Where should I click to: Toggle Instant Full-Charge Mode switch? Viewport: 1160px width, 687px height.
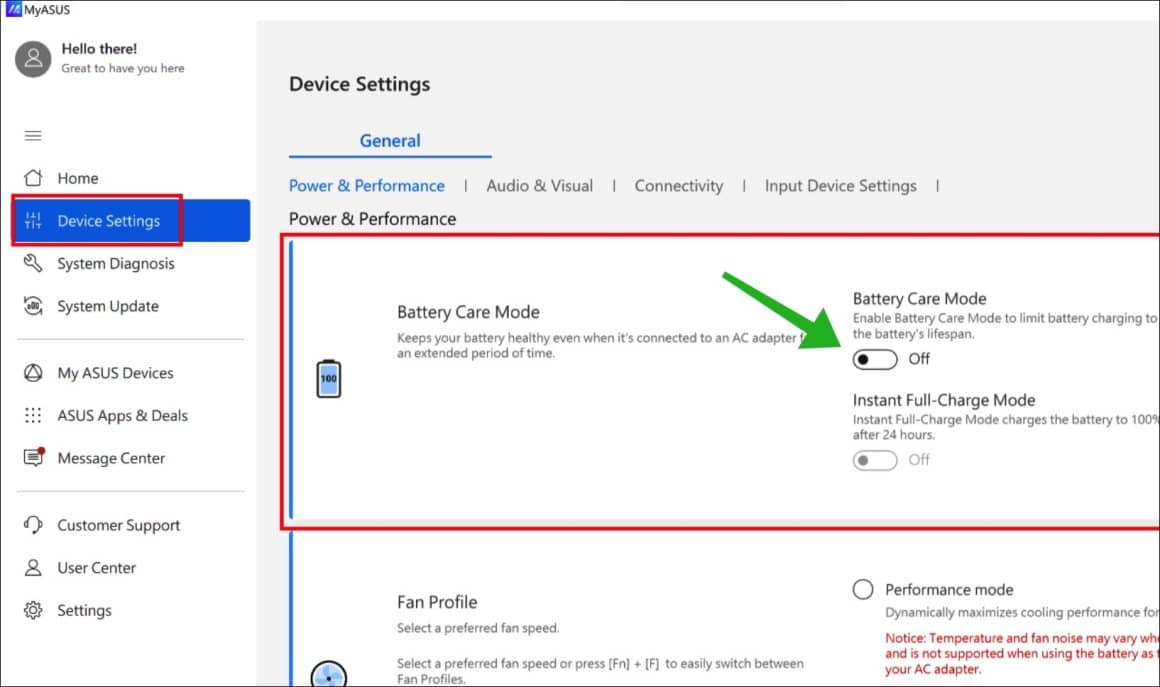click(x=874, y=460)
